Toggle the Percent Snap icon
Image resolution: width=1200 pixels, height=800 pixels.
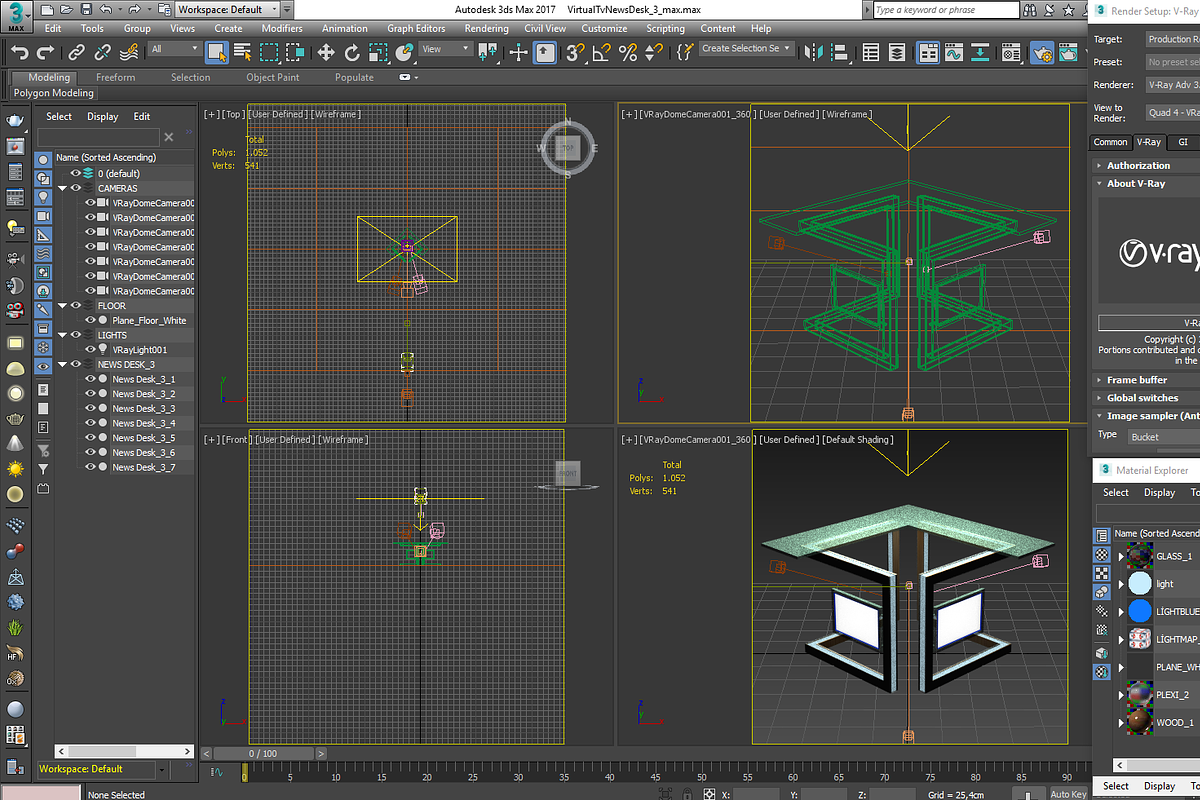(x=628, y=52)
